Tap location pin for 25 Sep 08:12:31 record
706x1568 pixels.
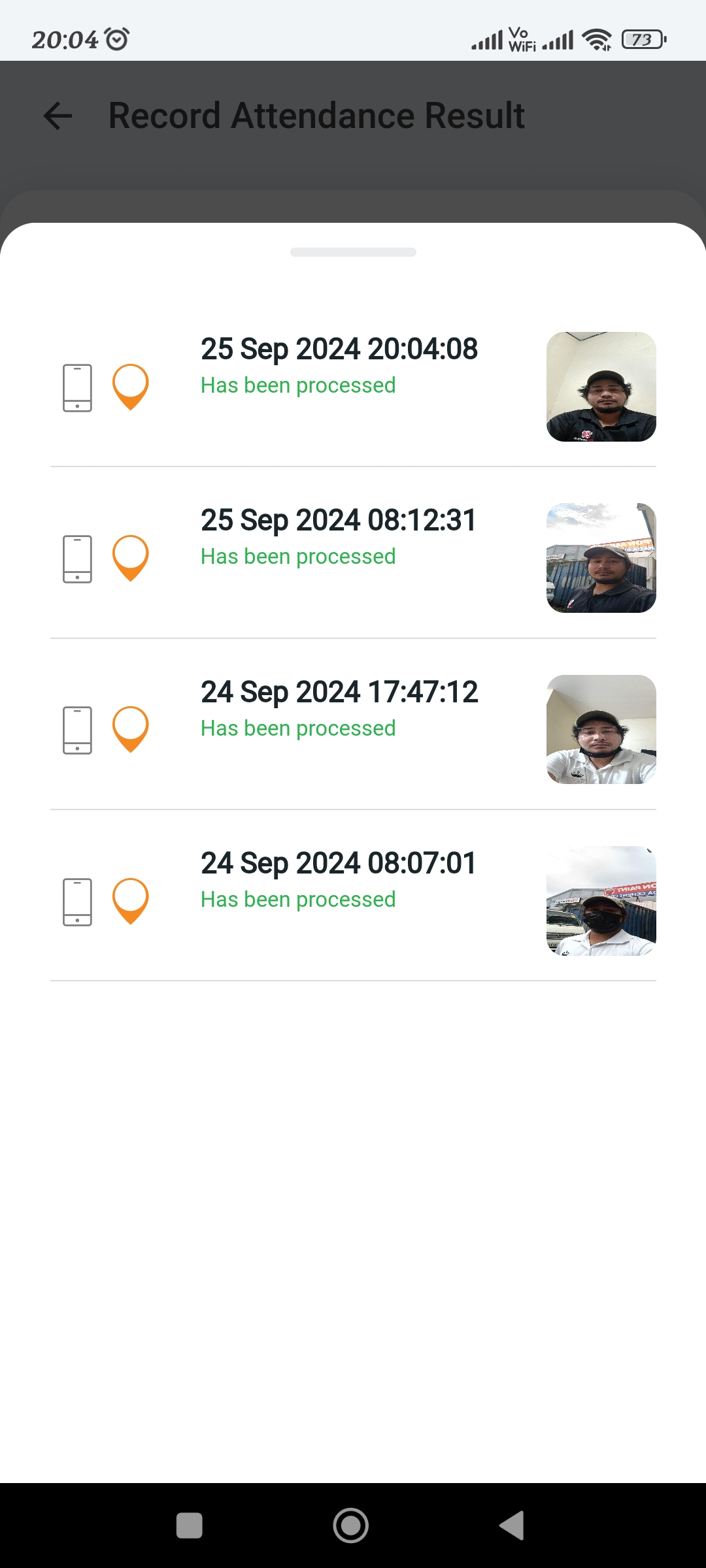point(131,557)
